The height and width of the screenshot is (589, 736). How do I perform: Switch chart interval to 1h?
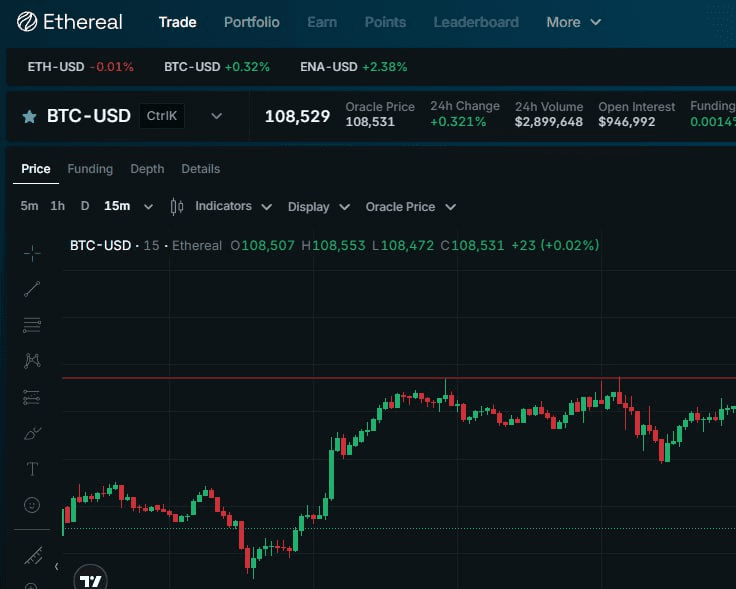coord(57,207)
